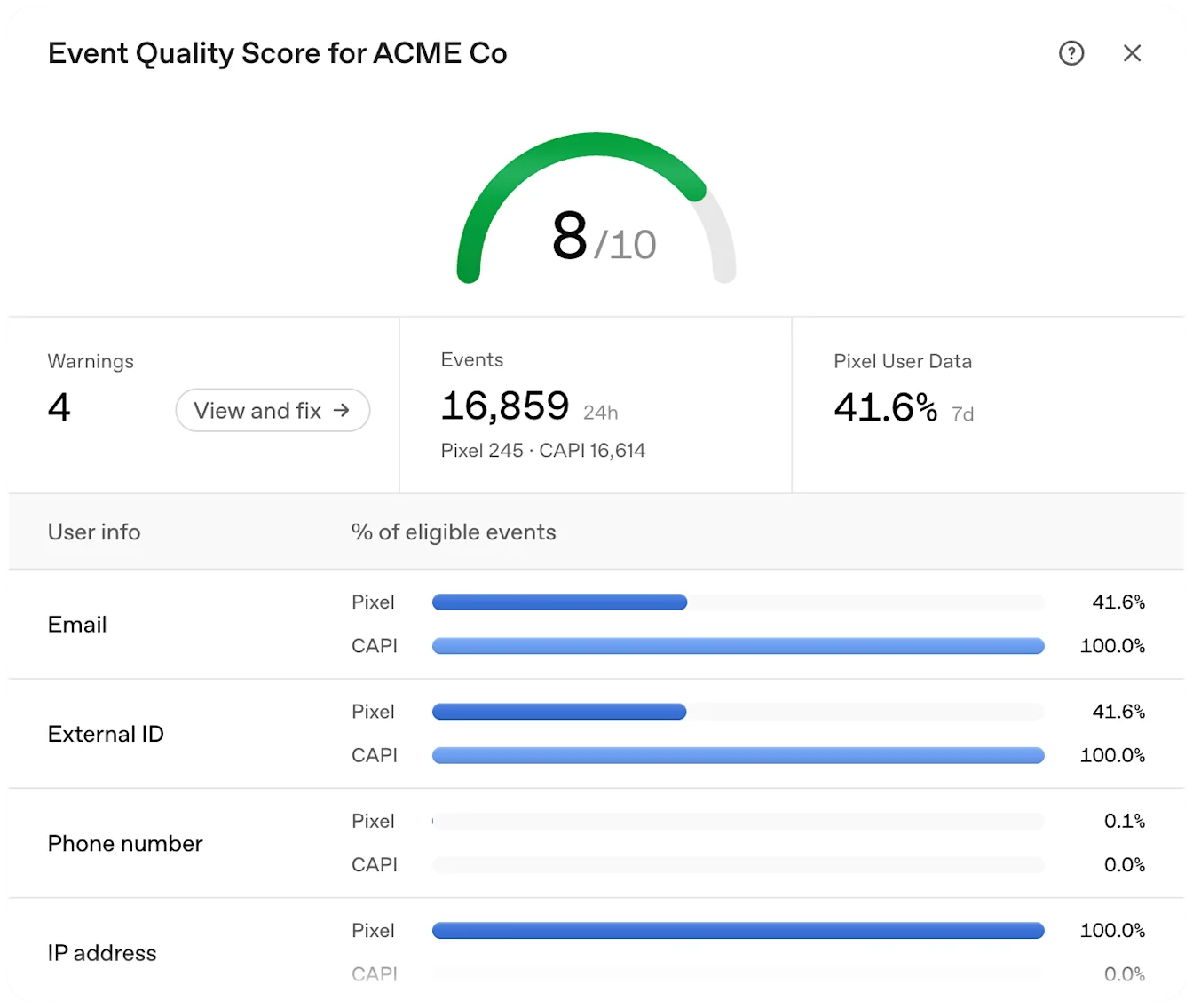The width and height of the screenshot is (1193, 1008).
Task: Click the Phone number CAPI 0.0% value
Action: (x=1125, y=864)
